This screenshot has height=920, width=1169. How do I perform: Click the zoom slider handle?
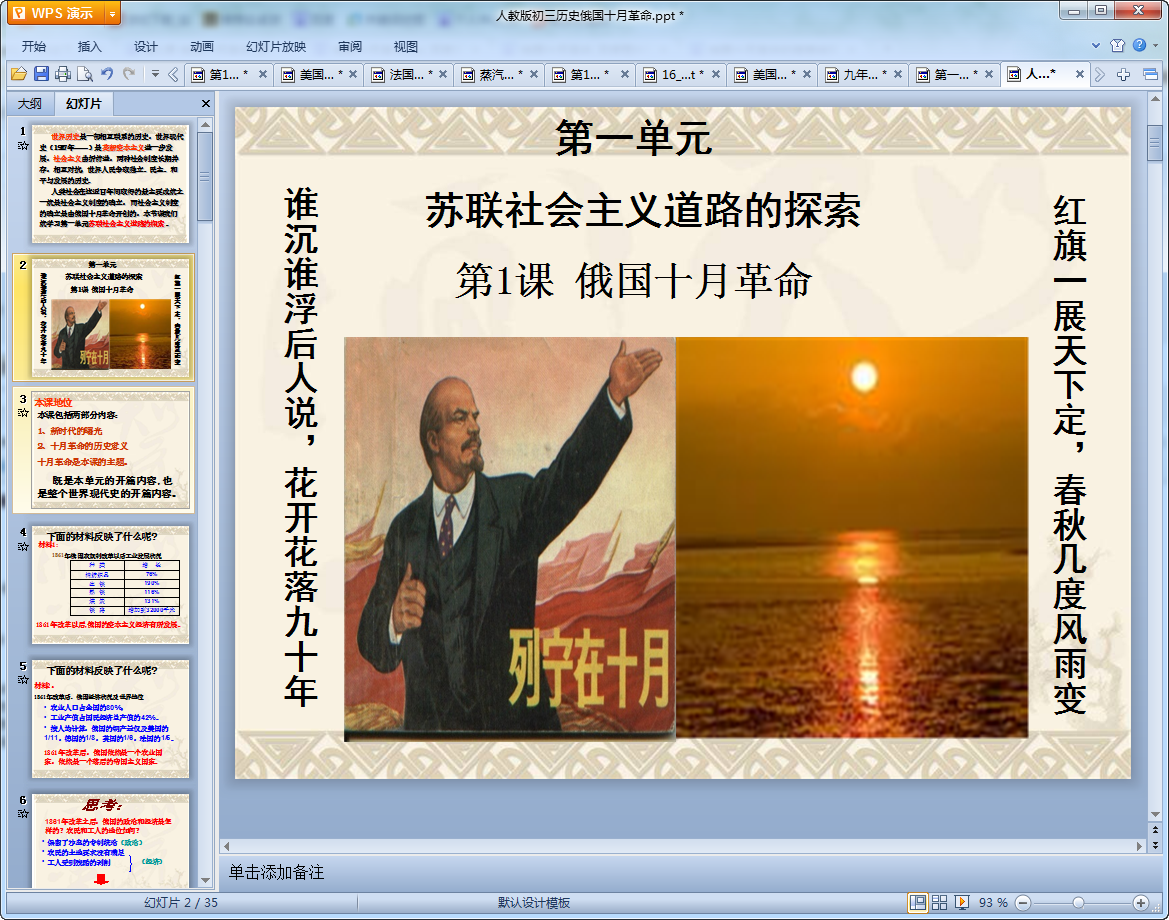[1078, 903]
